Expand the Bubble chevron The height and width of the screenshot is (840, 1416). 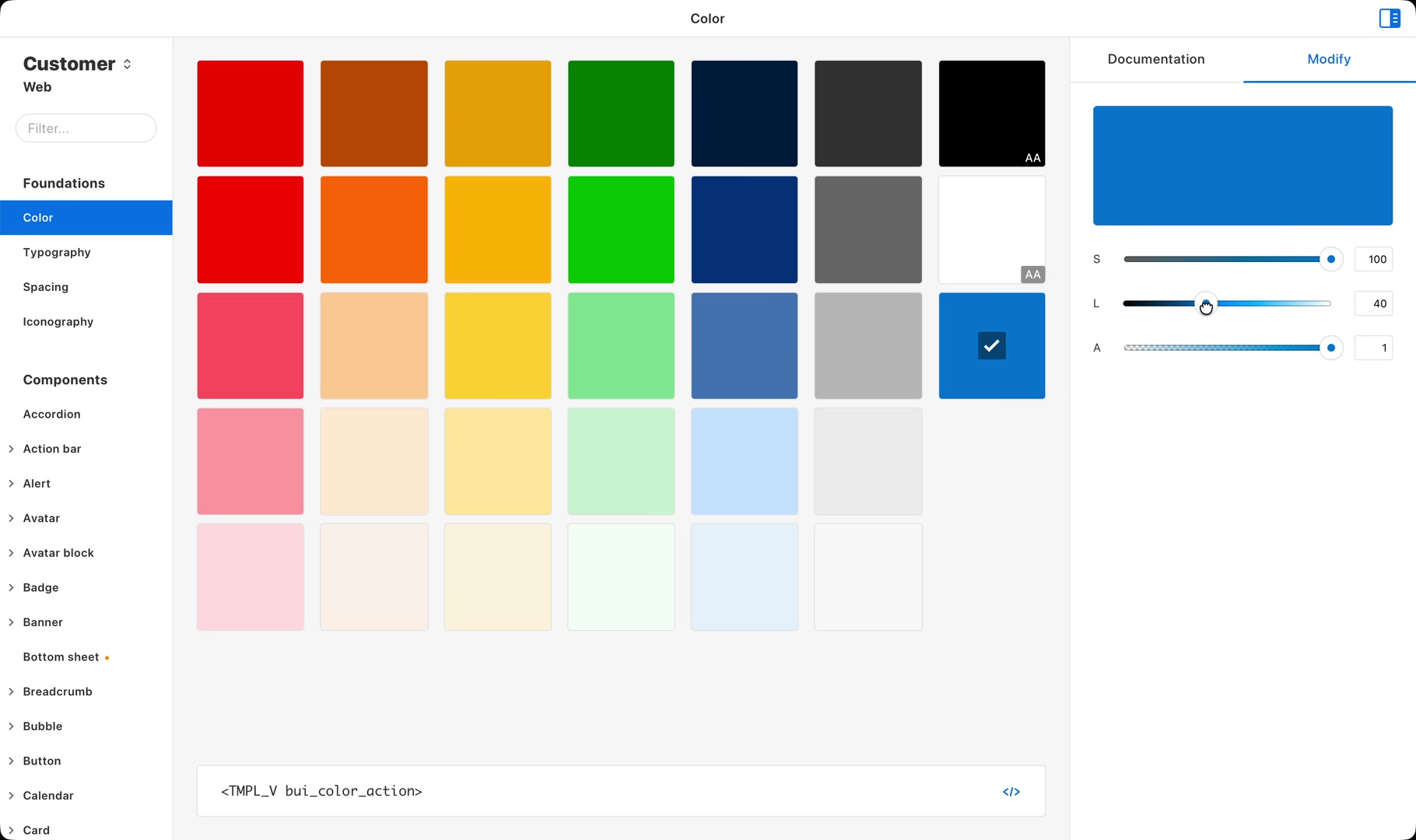(x=11, y=726)
